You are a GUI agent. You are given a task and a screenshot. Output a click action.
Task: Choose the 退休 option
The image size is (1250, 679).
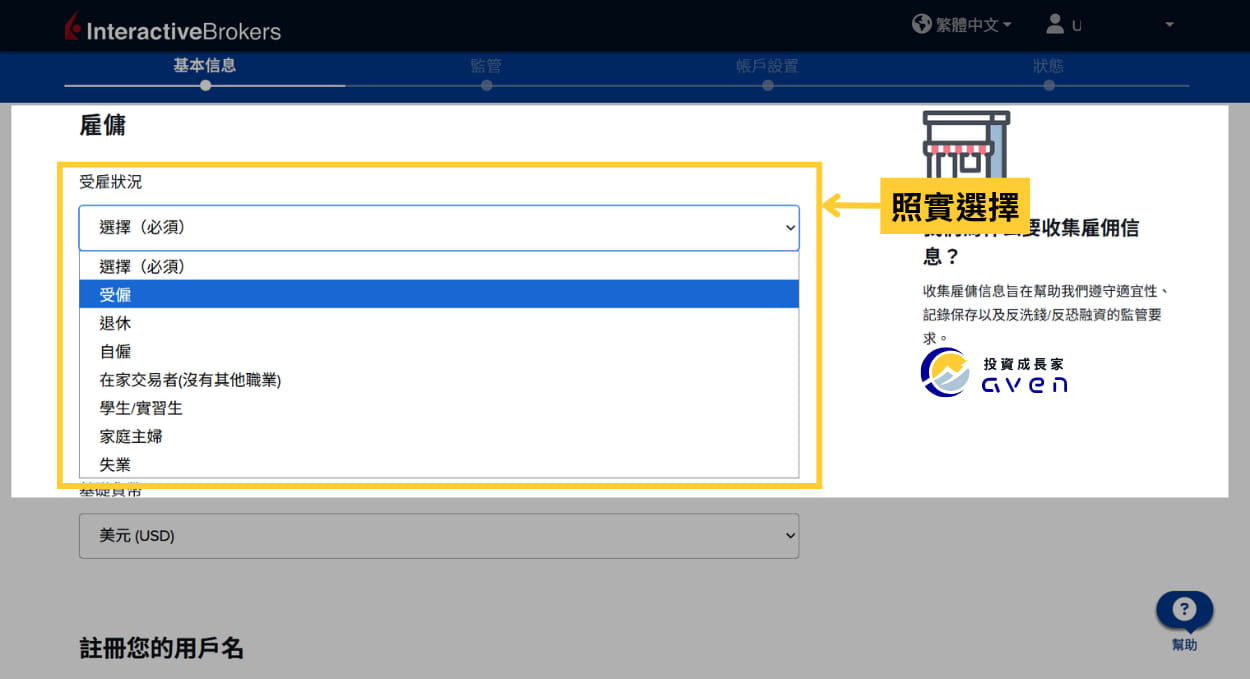coord(439,323)
